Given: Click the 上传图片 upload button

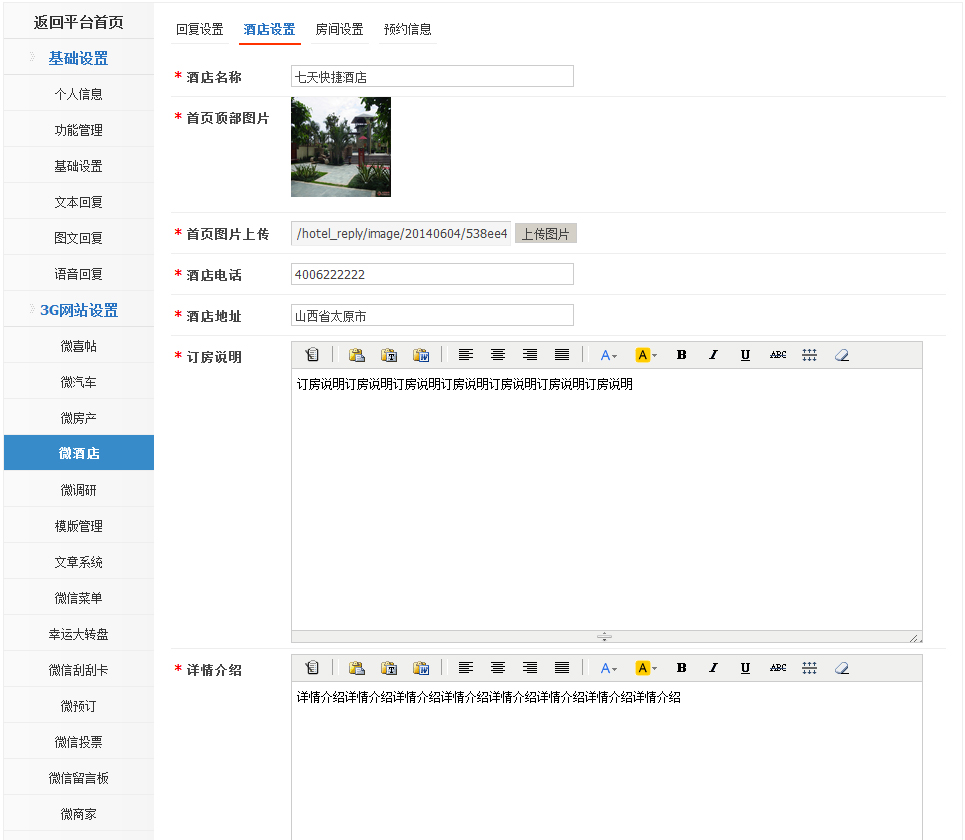Looking at the screenshot, I should (x=545, y=234).
